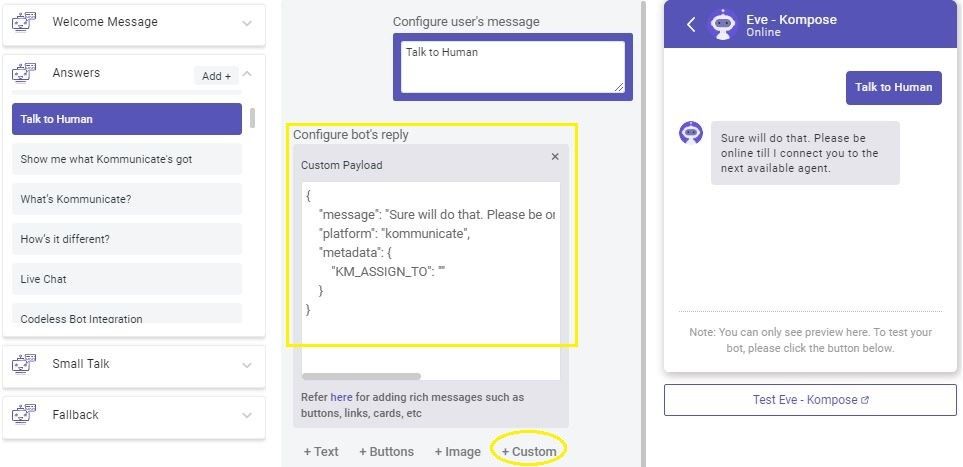
Task: Click Eve - Kompose bot avatar in header
Action: point(723,25)
